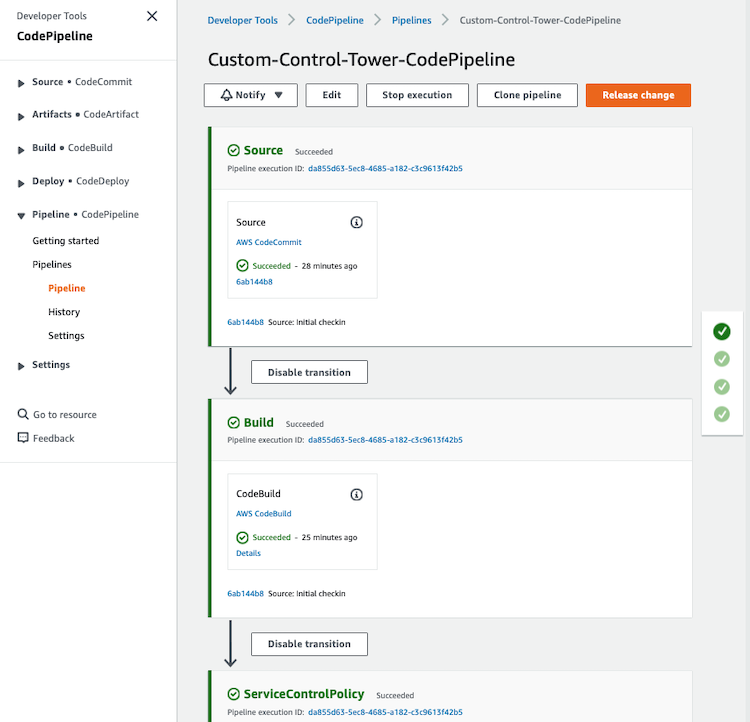This screenshot has height=722, width=750.
Task: Click the Source stage heading text
Action: 263,150
